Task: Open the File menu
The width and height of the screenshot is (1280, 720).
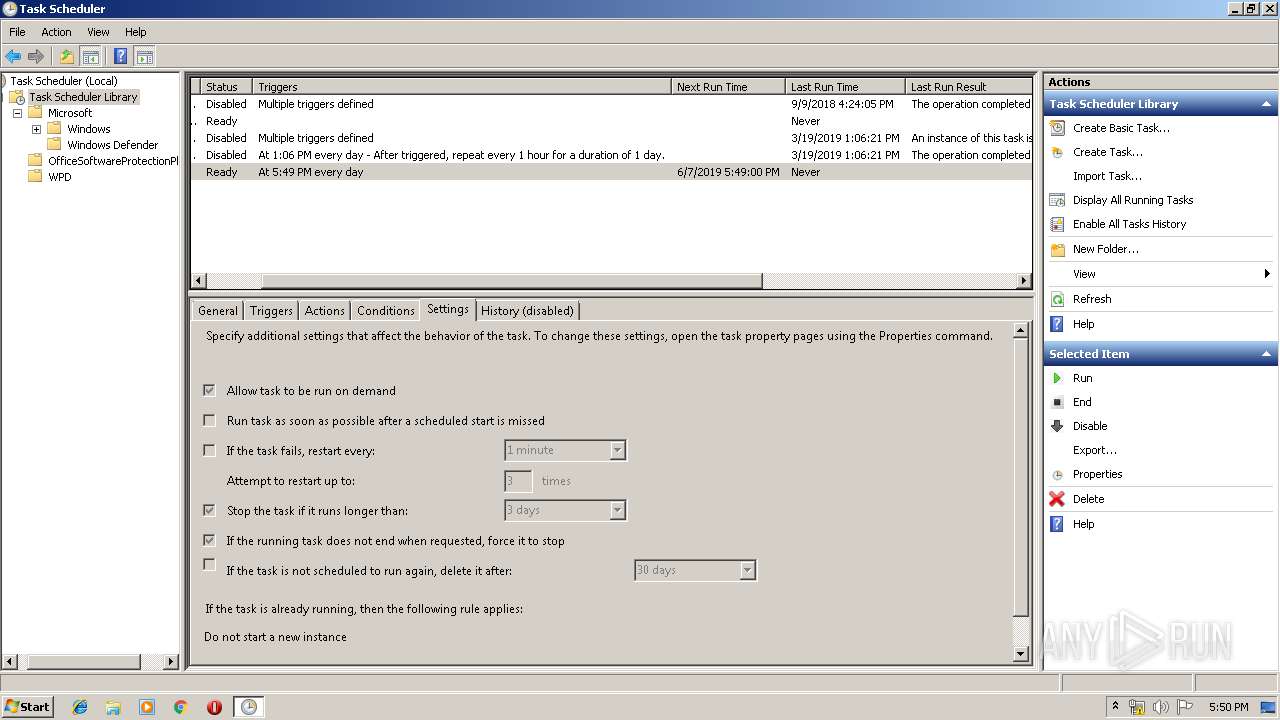Action: (17, 32)
